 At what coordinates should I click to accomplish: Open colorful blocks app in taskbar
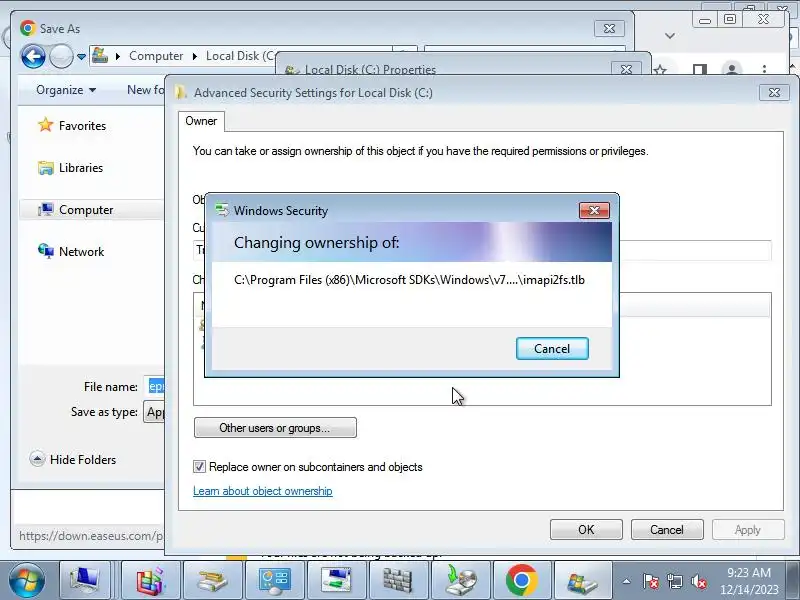151,580
